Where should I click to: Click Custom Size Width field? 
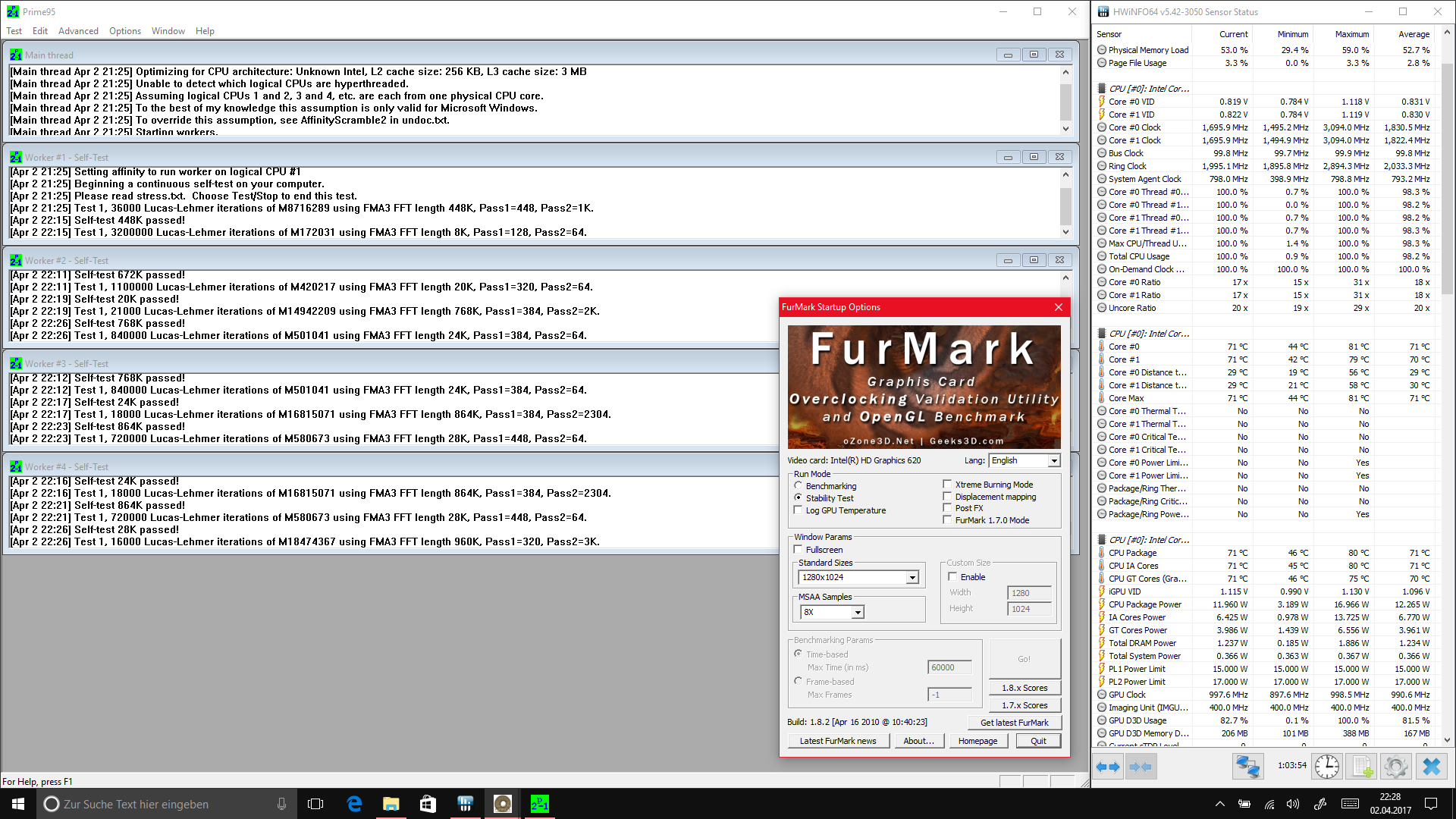pyautogui.click(x=1029, y=593)
